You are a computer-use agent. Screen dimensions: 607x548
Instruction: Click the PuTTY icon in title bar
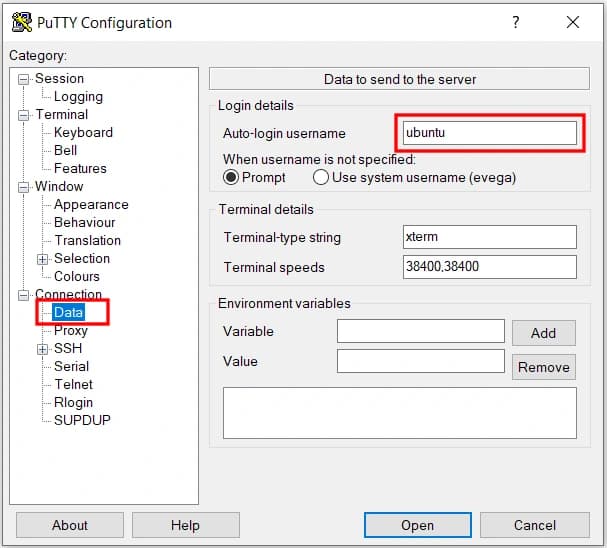[22, 22]
